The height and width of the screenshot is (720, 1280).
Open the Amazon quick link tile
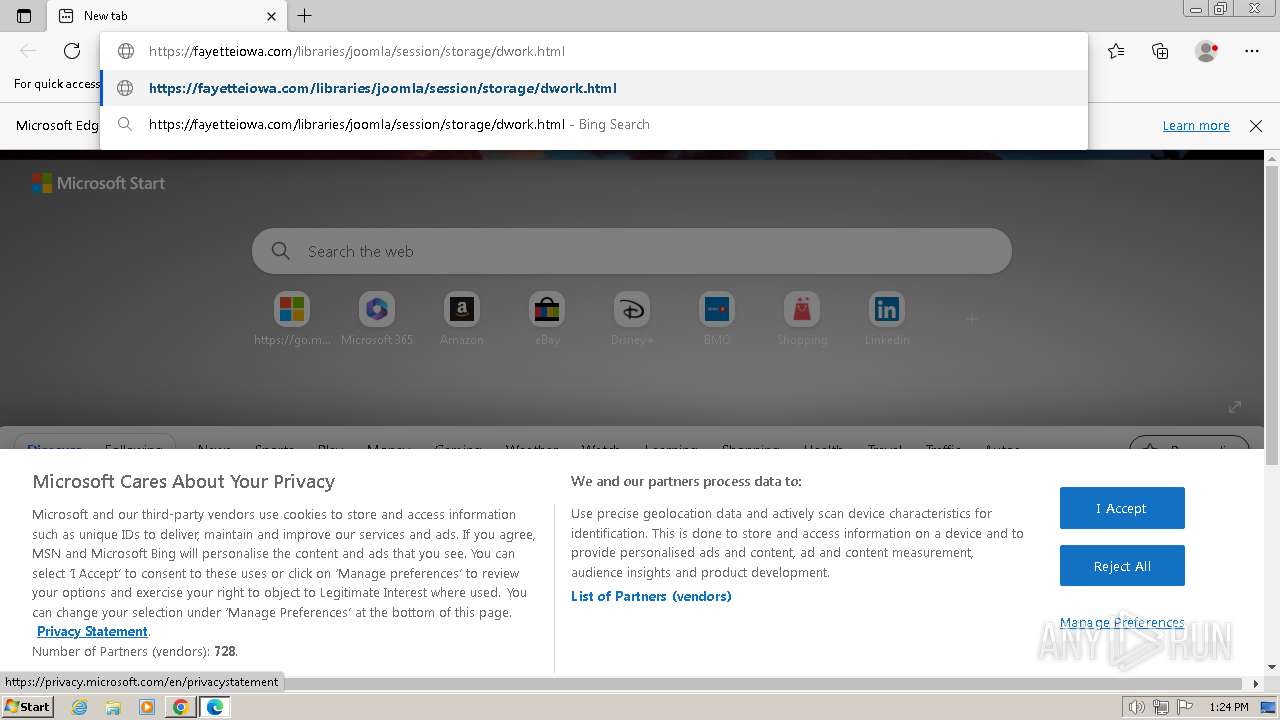(461, 320)
